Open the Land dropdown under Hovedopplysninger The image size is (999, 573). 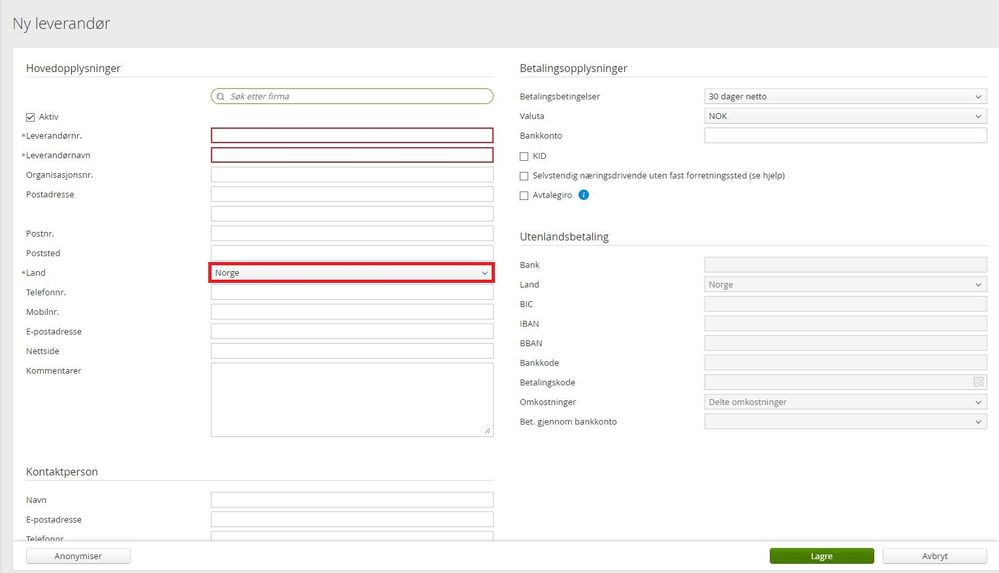coord(351,273)
